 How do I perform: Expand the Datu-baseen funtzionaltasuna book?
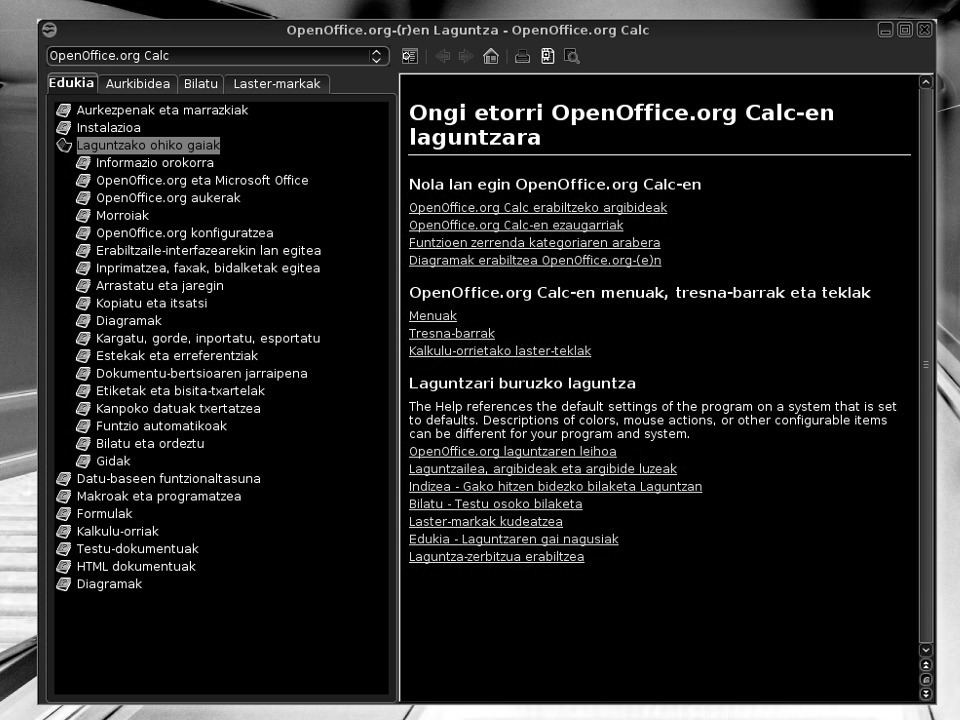[x=64, y=479]
